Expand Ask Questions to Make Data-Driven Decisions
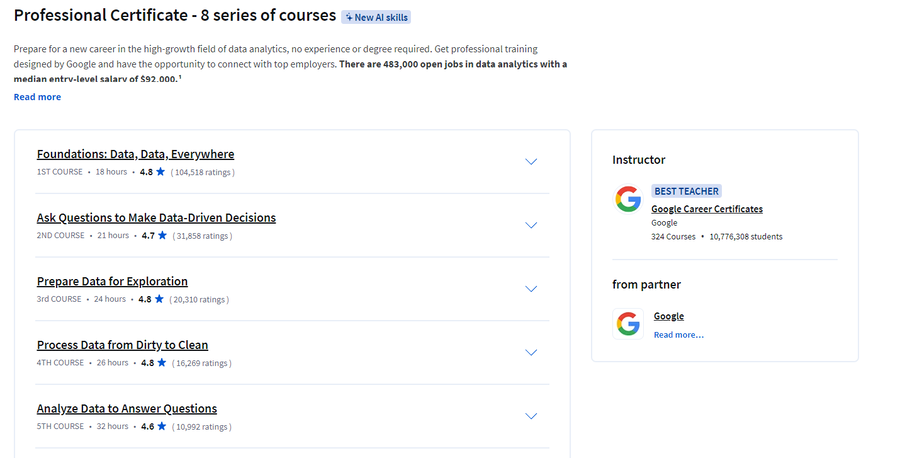 pyautogui.click(x=531, y=226)
